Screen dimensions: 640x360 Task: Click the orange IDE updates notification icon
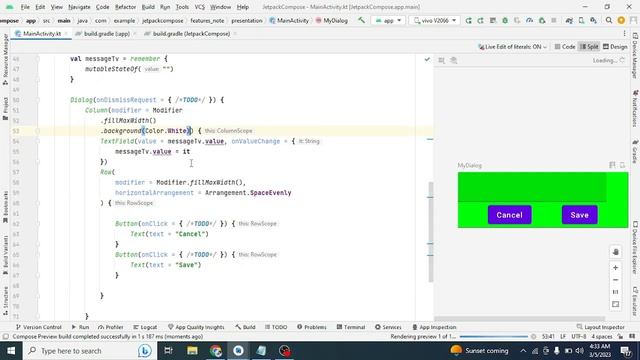tap(621, 20)
